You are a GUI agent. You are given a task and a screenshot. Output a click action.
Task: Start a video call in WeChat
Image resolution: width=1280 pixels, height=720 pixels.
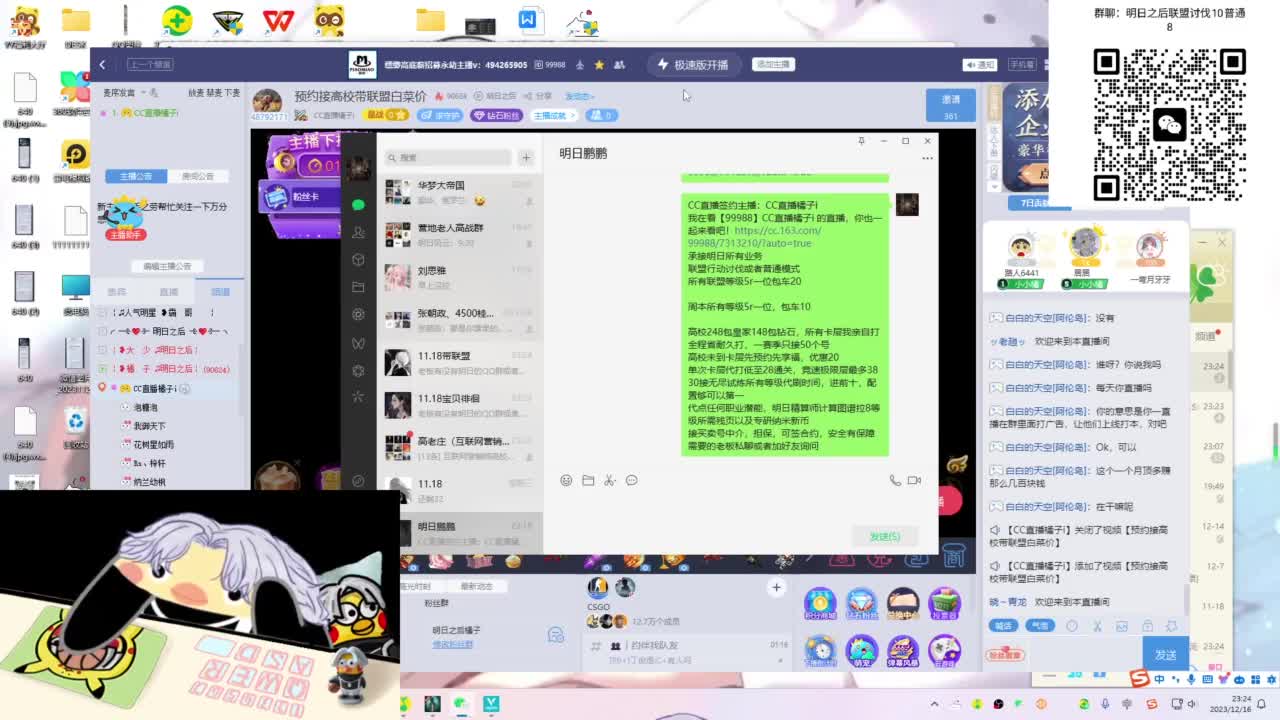(914, 481)
